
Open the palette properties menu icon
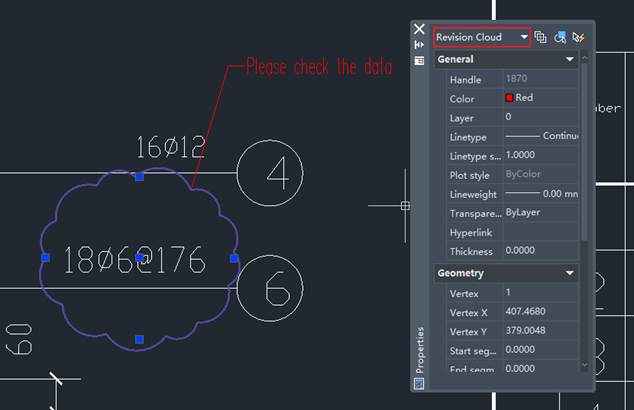point(419,60)
